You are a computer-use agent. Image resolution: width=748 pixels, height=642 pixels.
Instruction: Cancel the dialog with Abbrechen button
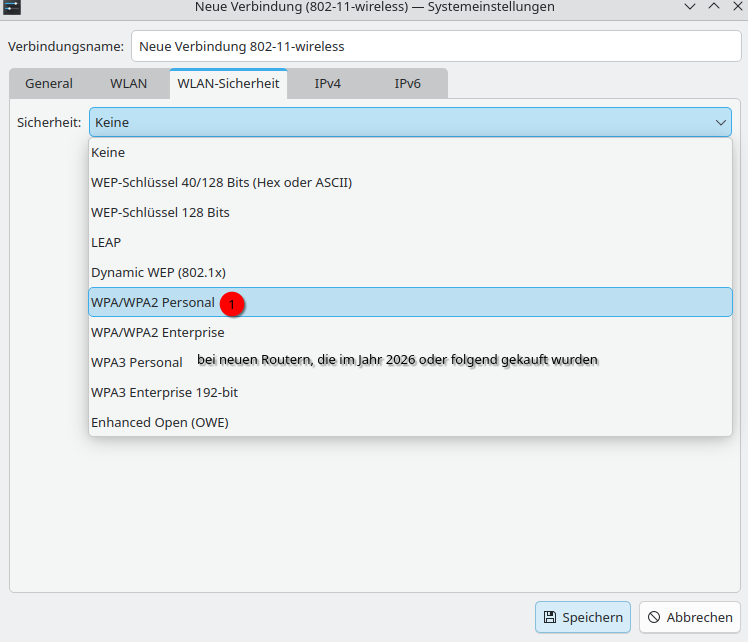pyautogui.click(x=690, y=618)
